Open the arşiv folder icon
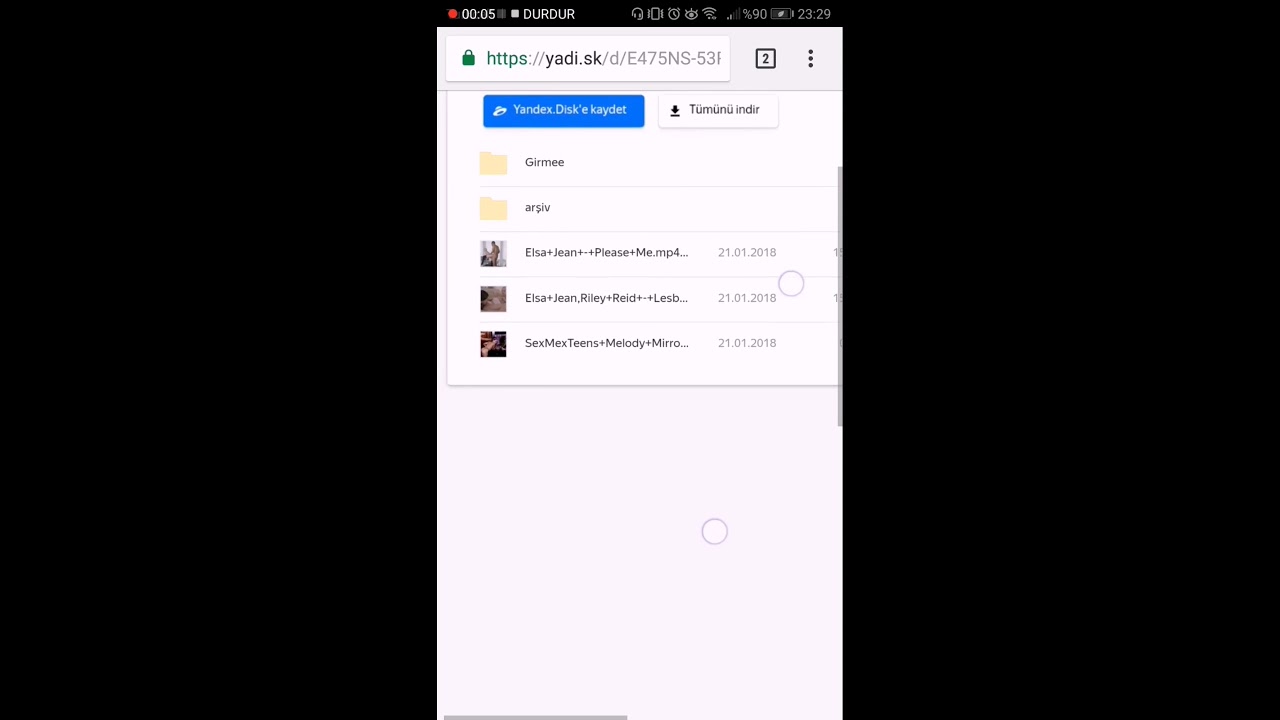 point(493,208)
